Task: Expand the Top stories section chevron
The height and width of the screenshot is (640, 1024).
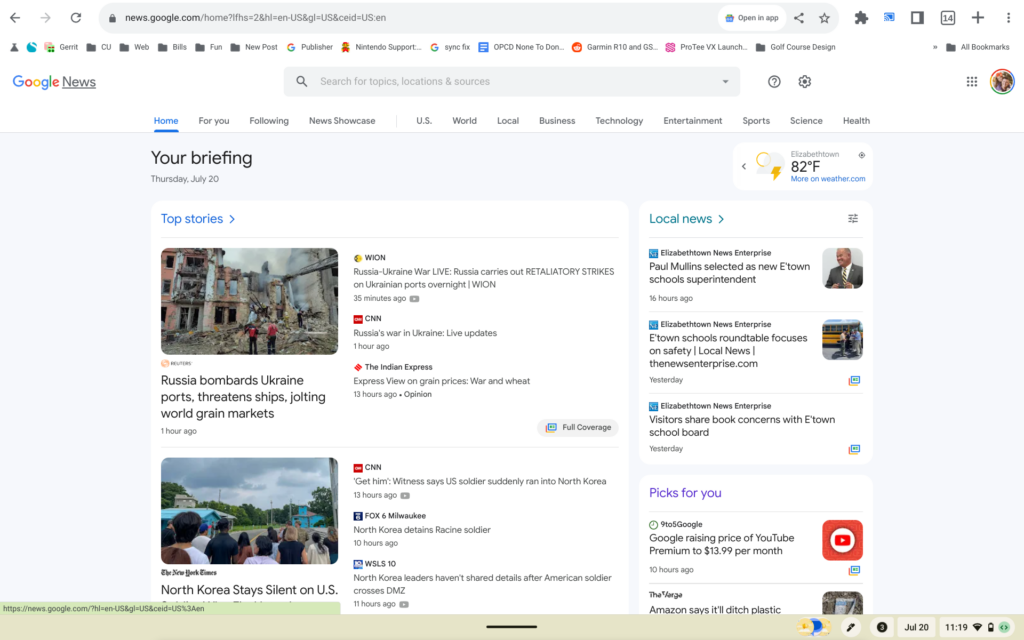Action: (x=232, y=219)
